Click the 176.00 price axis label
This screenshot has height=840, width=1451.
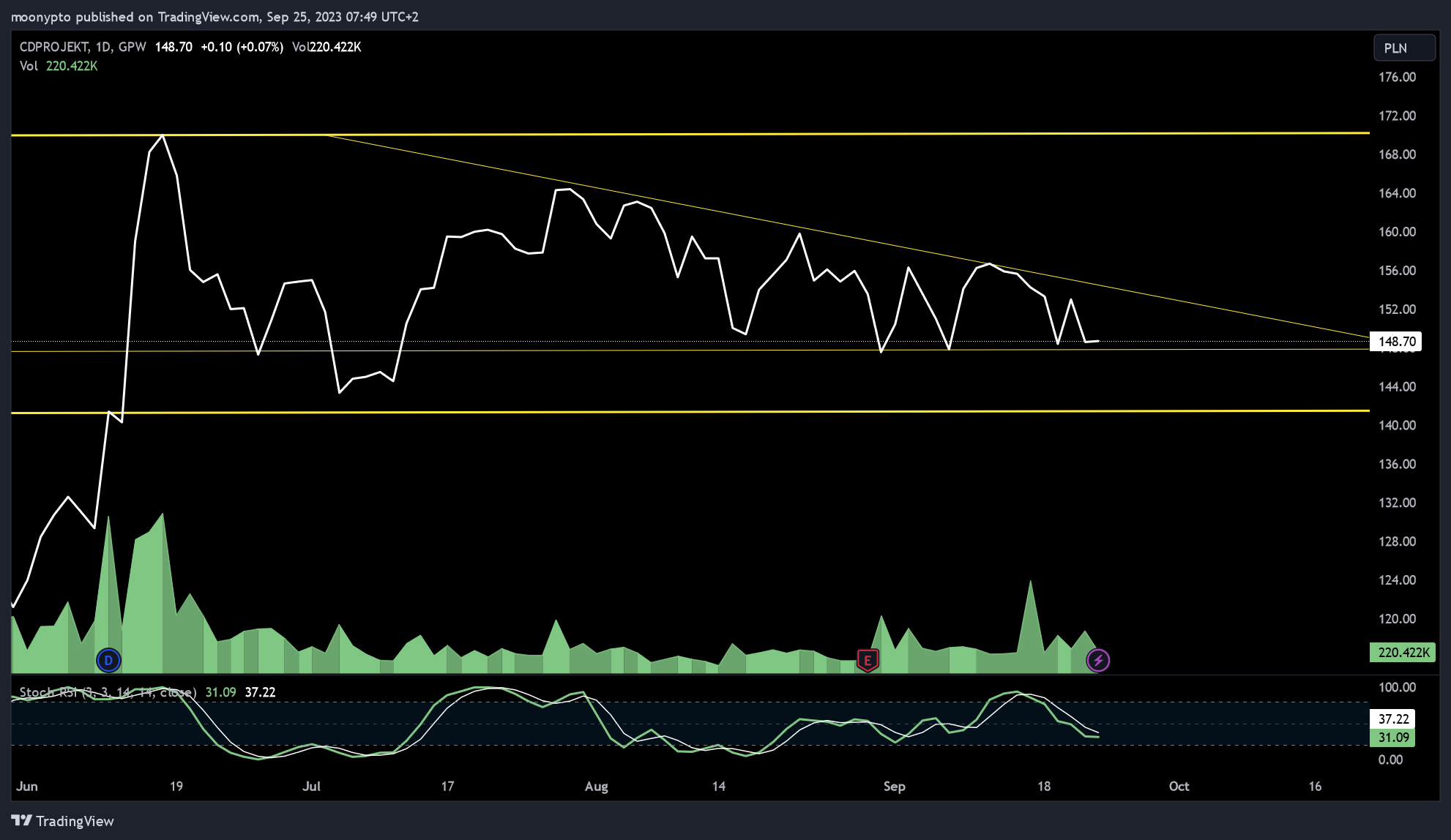tap(1397, 77)
